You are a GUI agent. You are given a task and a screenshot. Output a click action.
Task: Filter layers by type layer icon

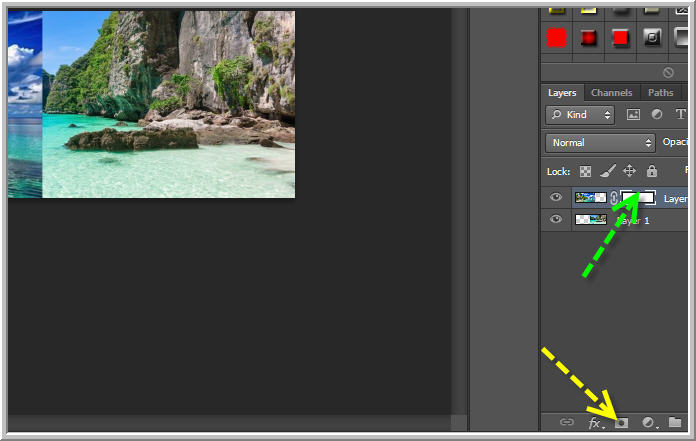tap(681, 115)
